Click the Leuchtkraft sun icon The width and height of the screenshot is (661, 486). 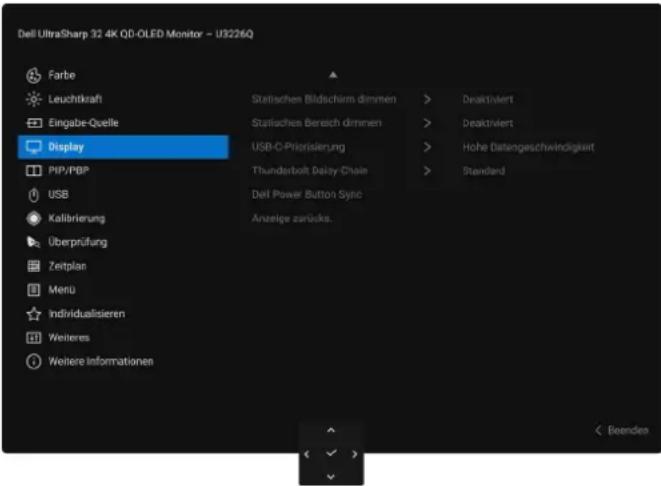(34, 99)
